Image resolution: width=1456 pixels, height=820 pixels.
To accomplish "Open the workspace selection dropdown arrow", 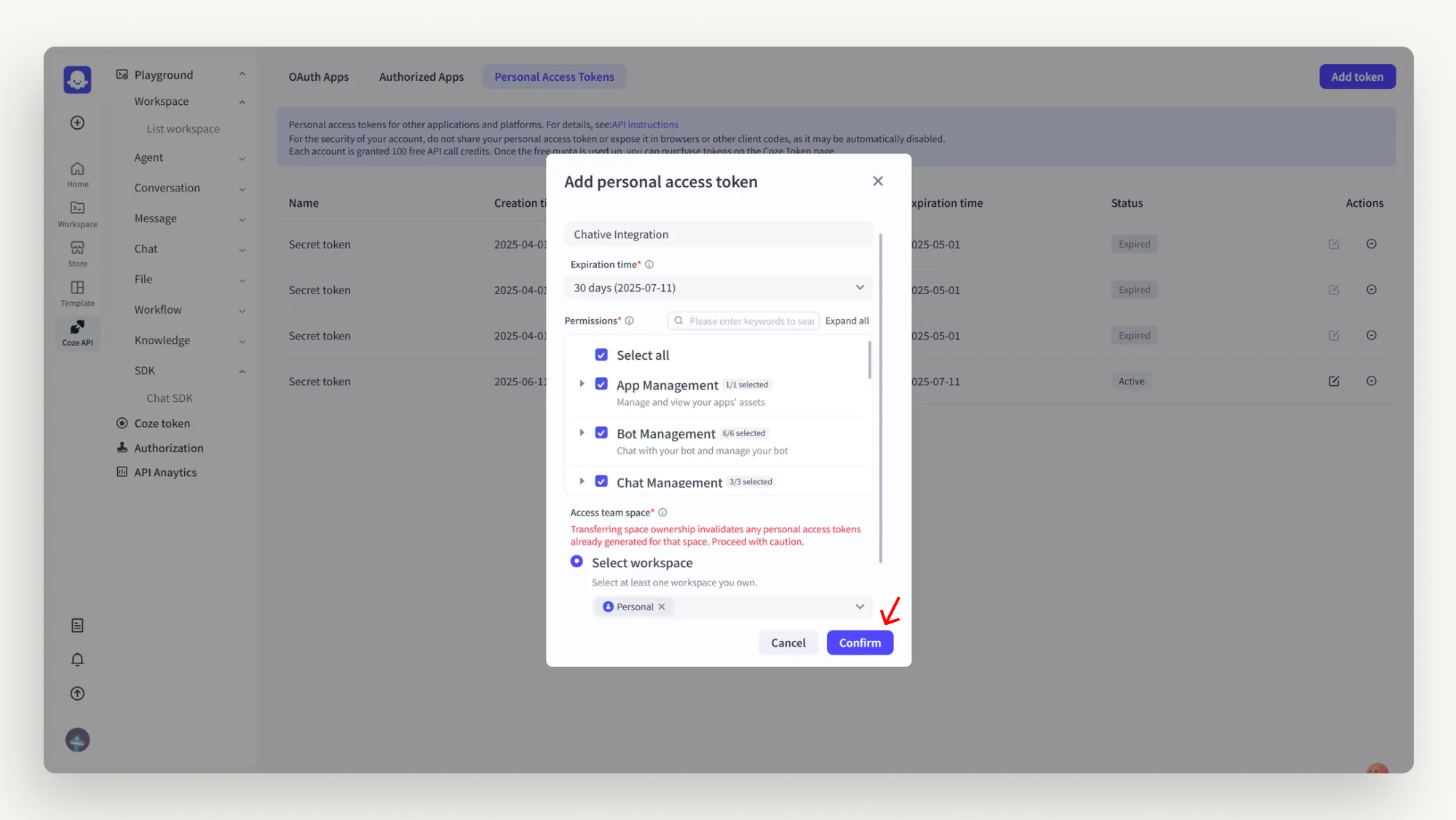I will point(860,607).
